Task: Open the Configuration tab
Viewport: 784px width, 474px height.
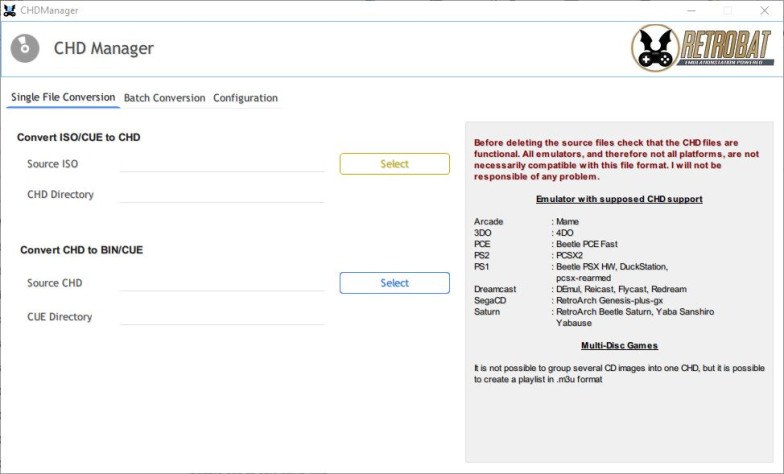Action: (x=246, y=98)
